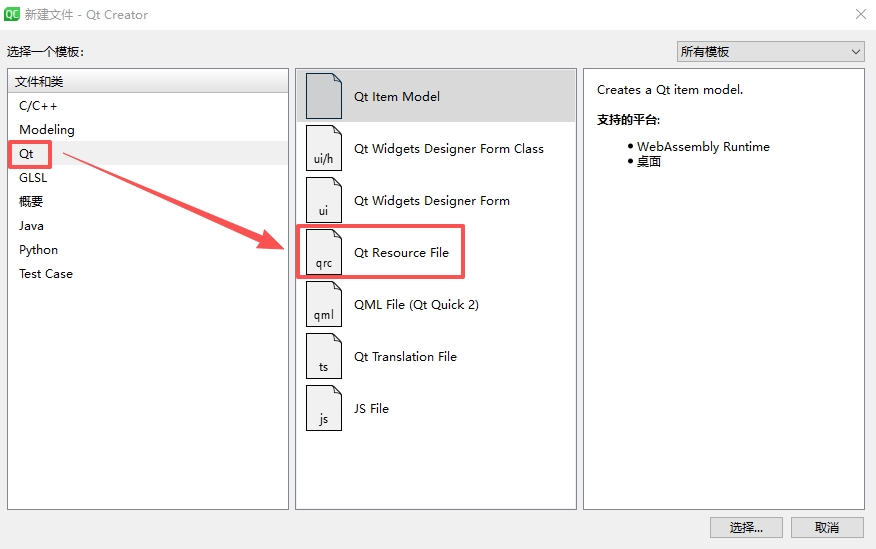Open the 所有模板 template filter dropdown
The width and height of the screenshot is (876, 549).
point(770,52)
